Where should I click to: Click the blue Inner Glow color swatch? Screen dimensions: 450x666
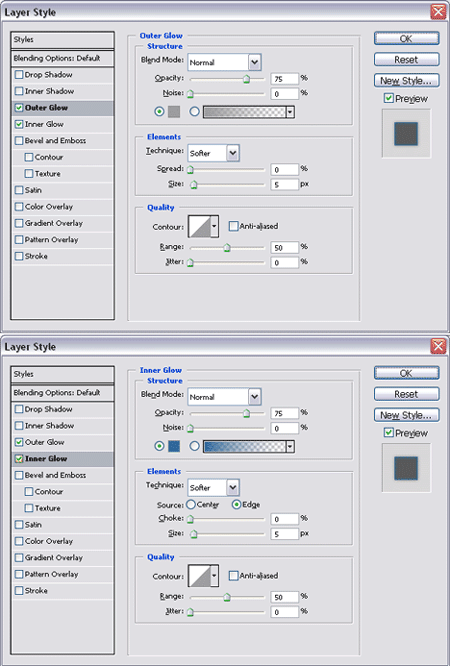pos(174,446)
